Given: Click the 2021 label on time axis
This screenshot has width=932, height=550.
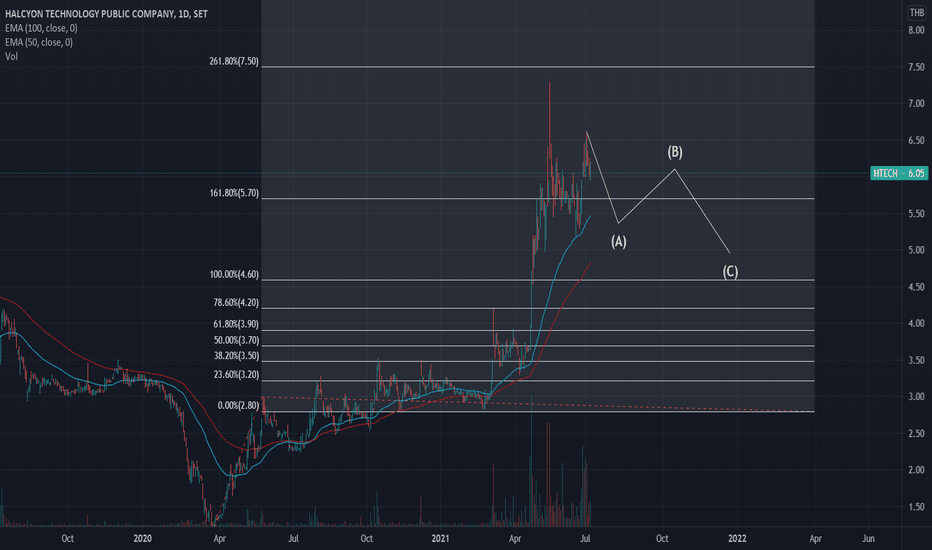Looking at the screenshot, I should pyautogui.click(x=440, y=538).
